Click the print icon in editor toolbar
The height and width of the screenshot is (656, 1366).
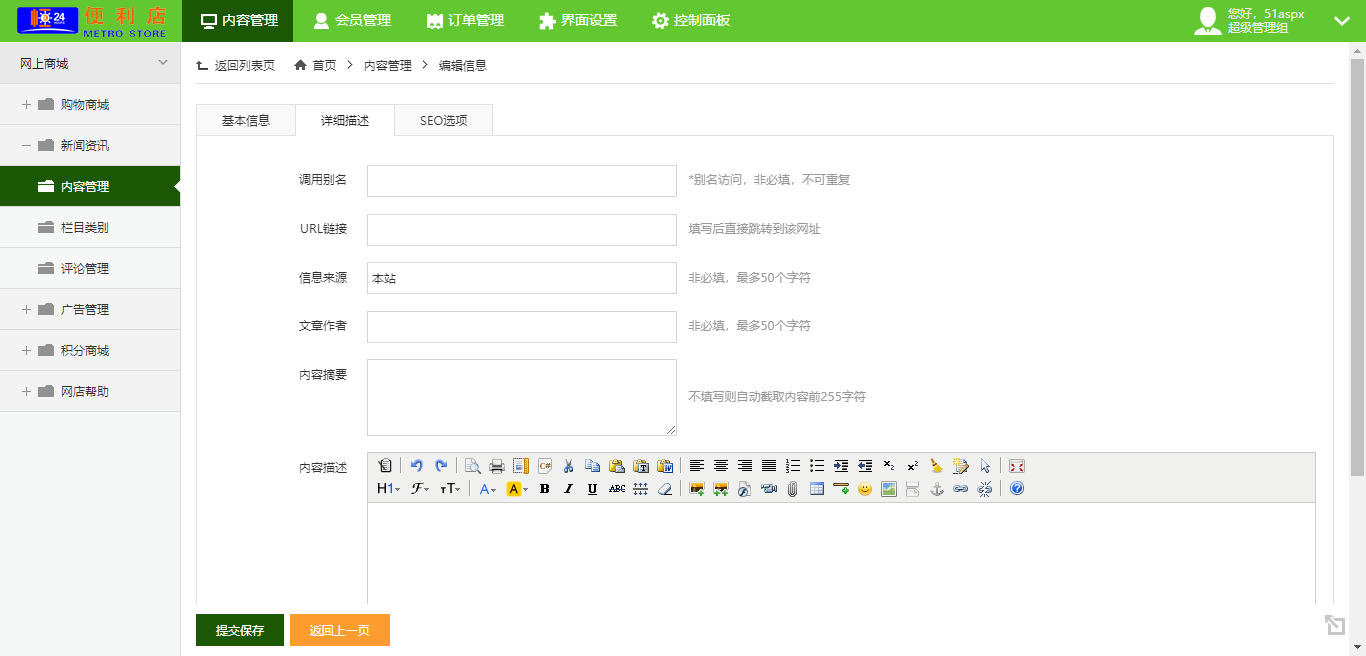pos(497,466)
